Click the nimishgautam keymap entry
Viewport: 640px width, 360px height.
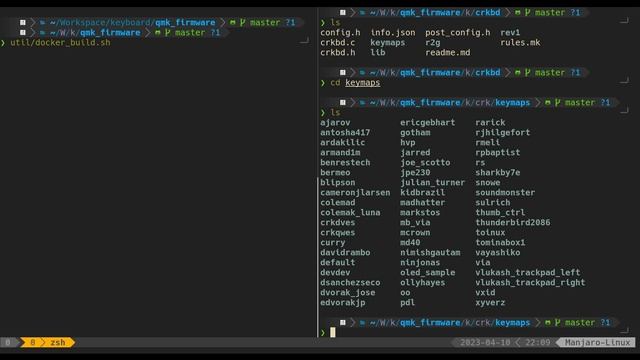coord(430,253)
